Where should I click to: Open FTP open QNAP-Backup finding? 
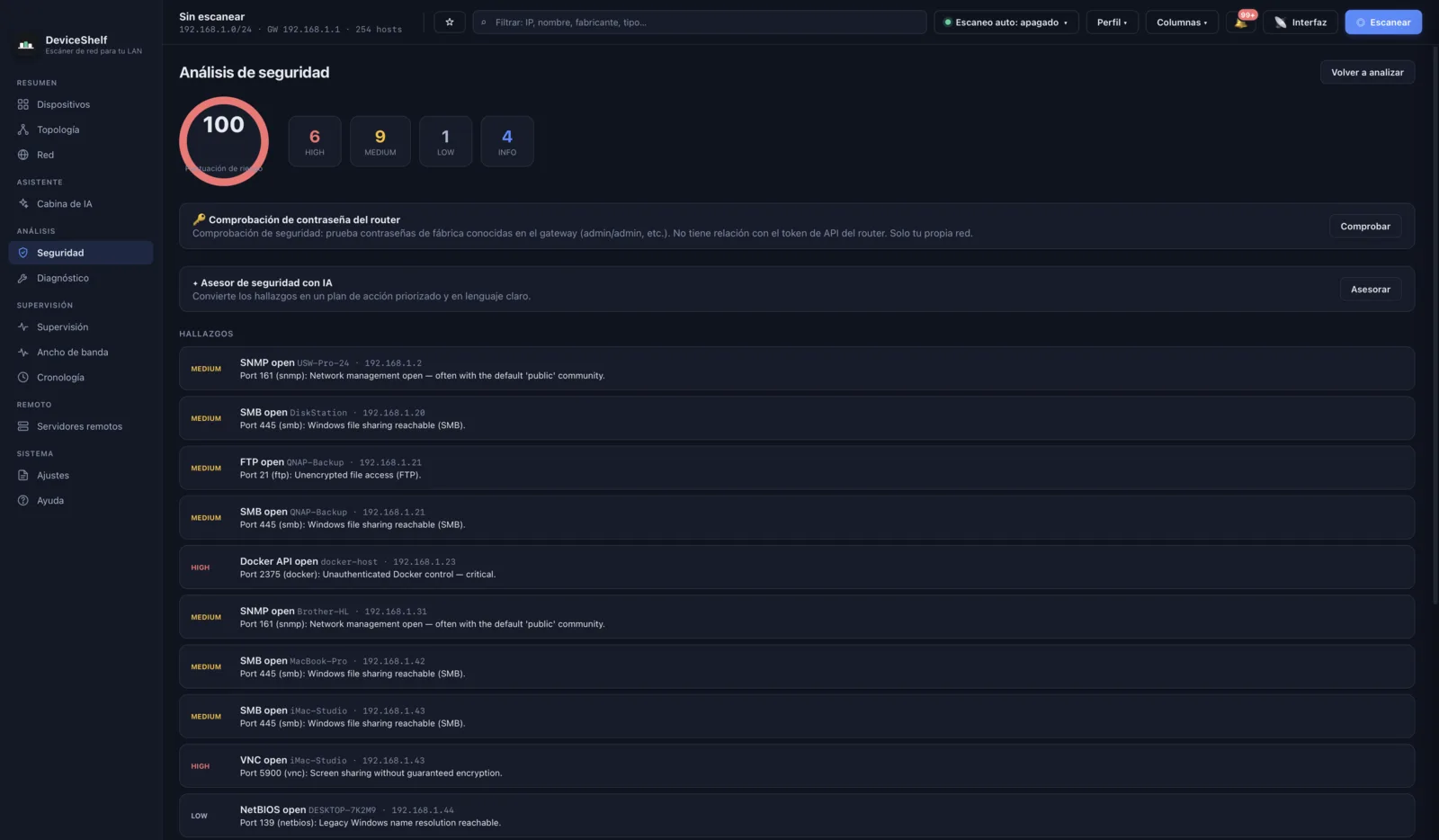pos(797,468)
